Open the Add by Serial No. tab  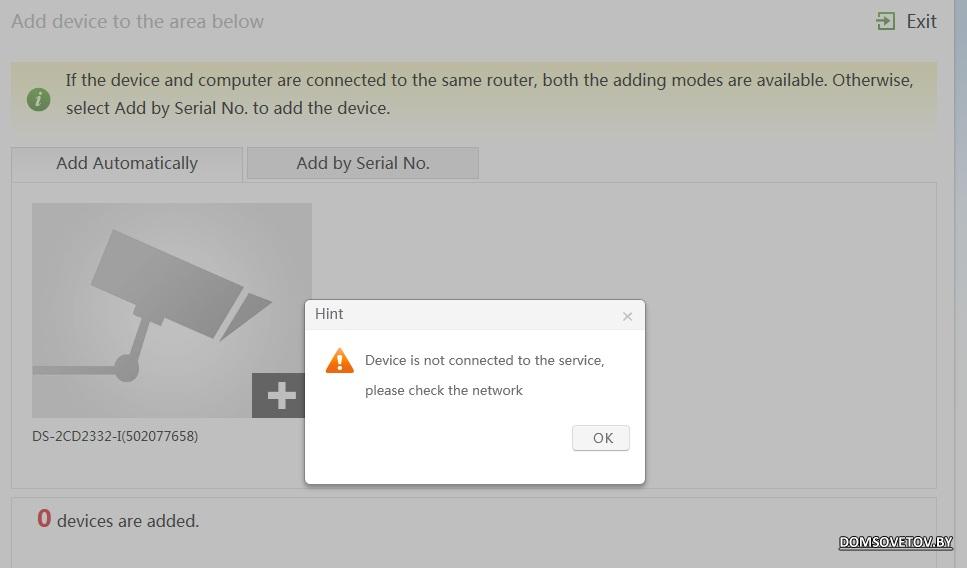tap(363, 163)
